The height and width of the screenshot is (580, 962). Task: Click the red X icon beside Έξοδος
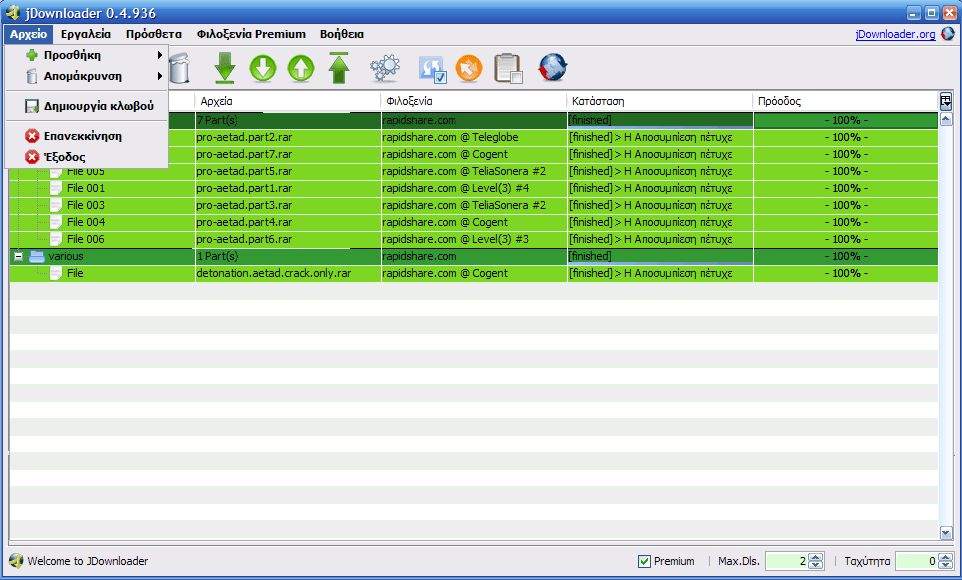click(32, 157)
